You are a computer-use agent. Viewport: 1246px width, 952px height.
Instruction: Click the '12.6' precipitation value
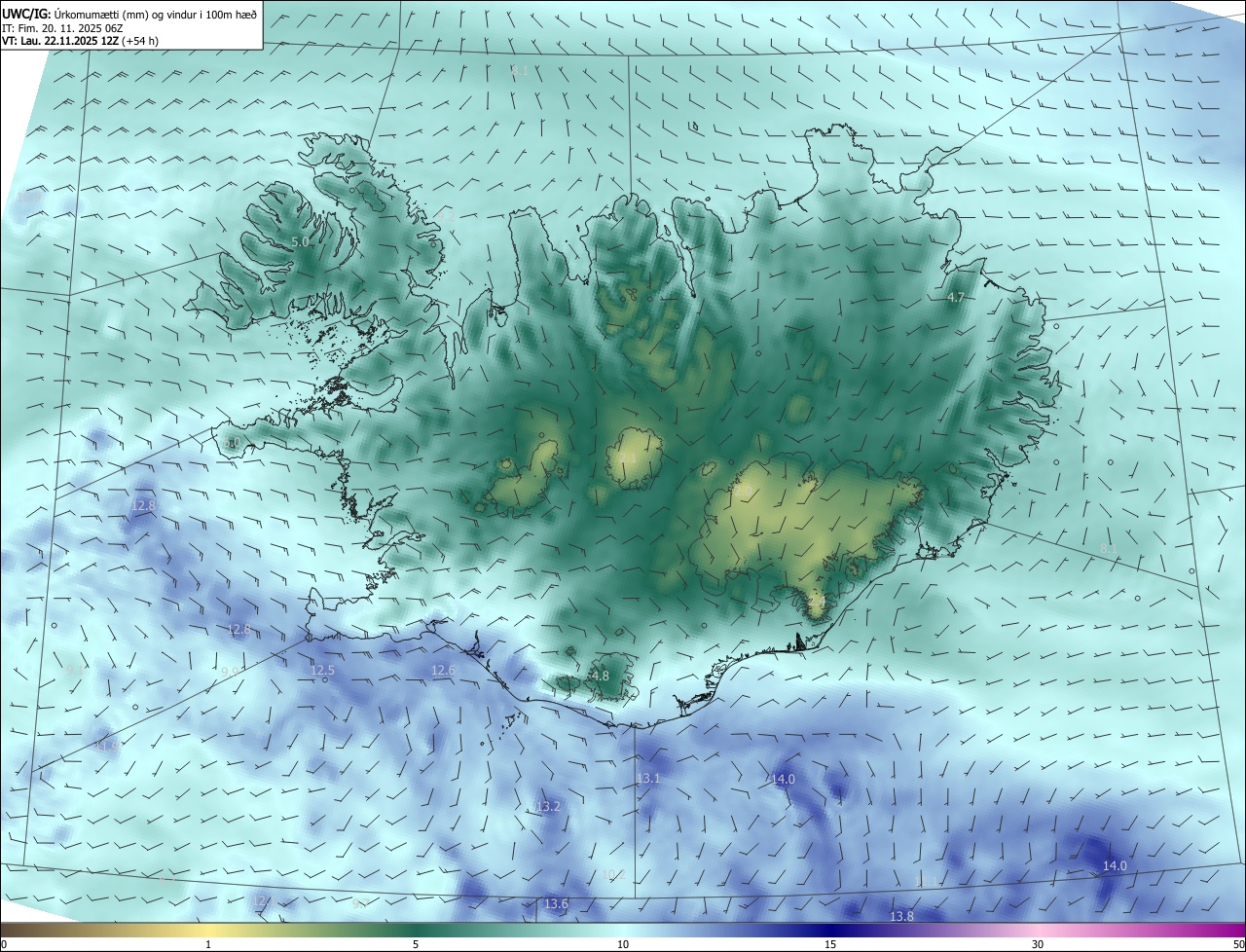pyautogui.click(x=443, y=671)
